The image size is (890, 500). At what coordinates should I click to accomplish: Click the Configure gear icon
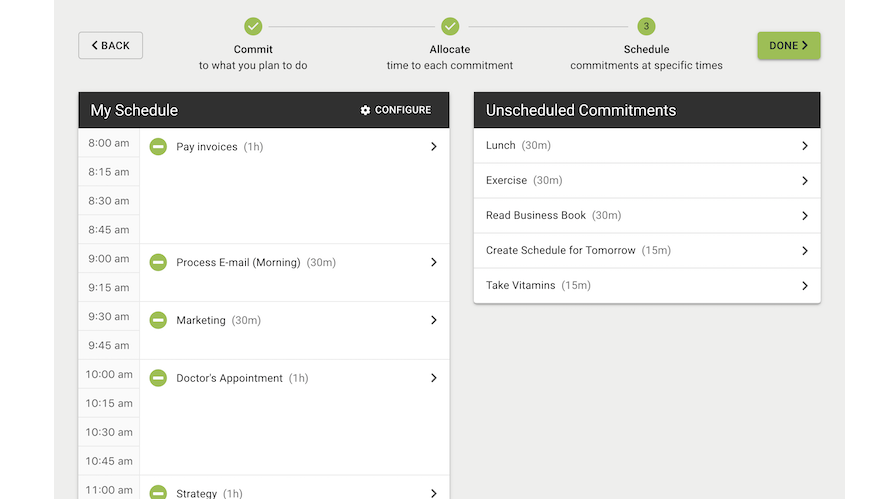click(365, 110)
